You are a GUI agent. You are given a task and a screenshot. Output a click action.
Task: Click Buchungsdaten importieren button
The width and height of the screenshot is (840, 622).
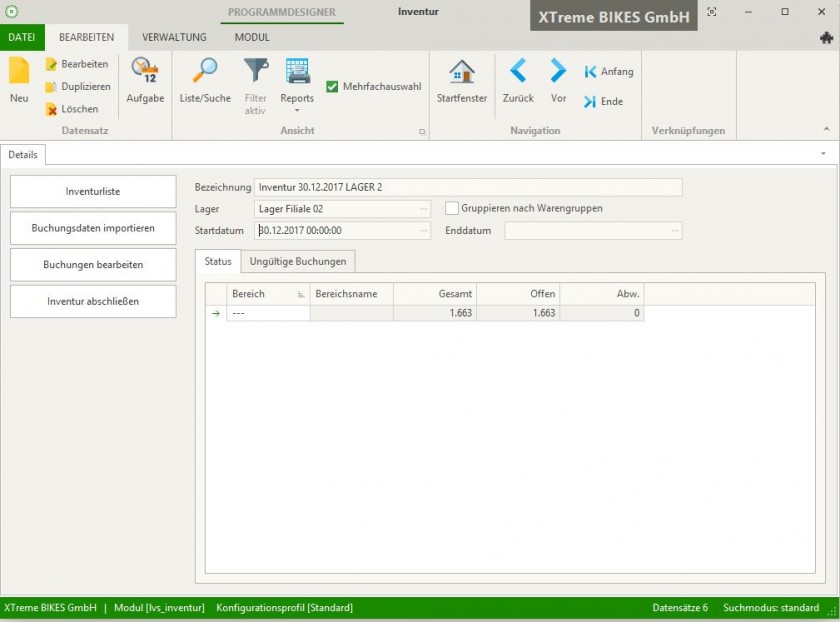[93, 228]
